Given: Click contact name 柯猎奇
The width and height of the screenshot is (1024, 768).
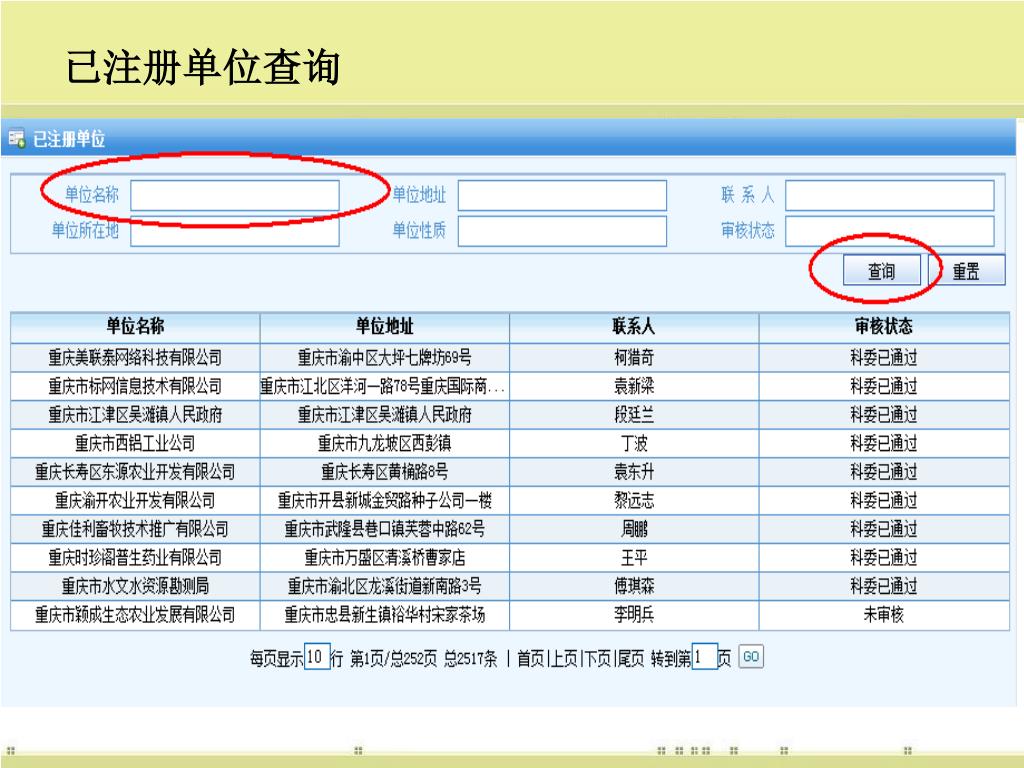Looking at the screenshot, I should coord(634,357).
